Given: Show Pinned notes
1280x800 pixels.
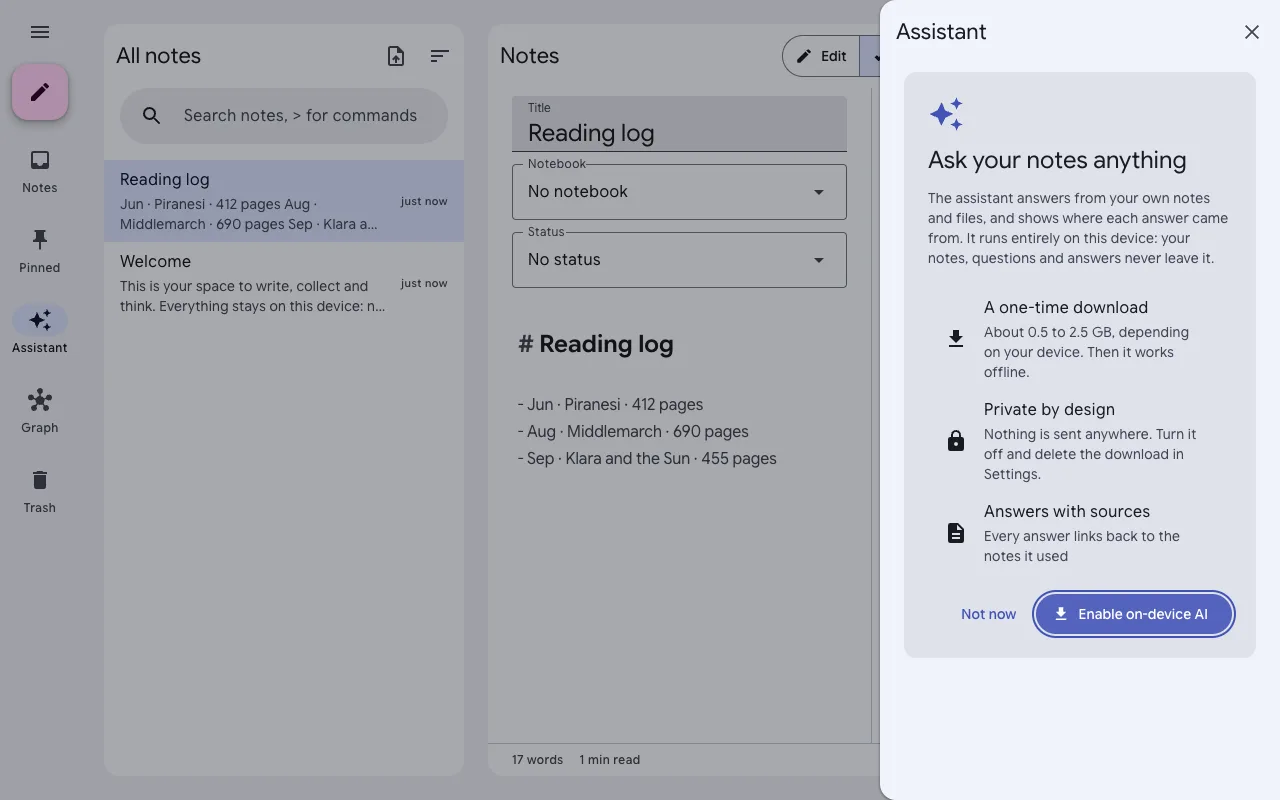Looking at the screenshot, I should 40,251.
